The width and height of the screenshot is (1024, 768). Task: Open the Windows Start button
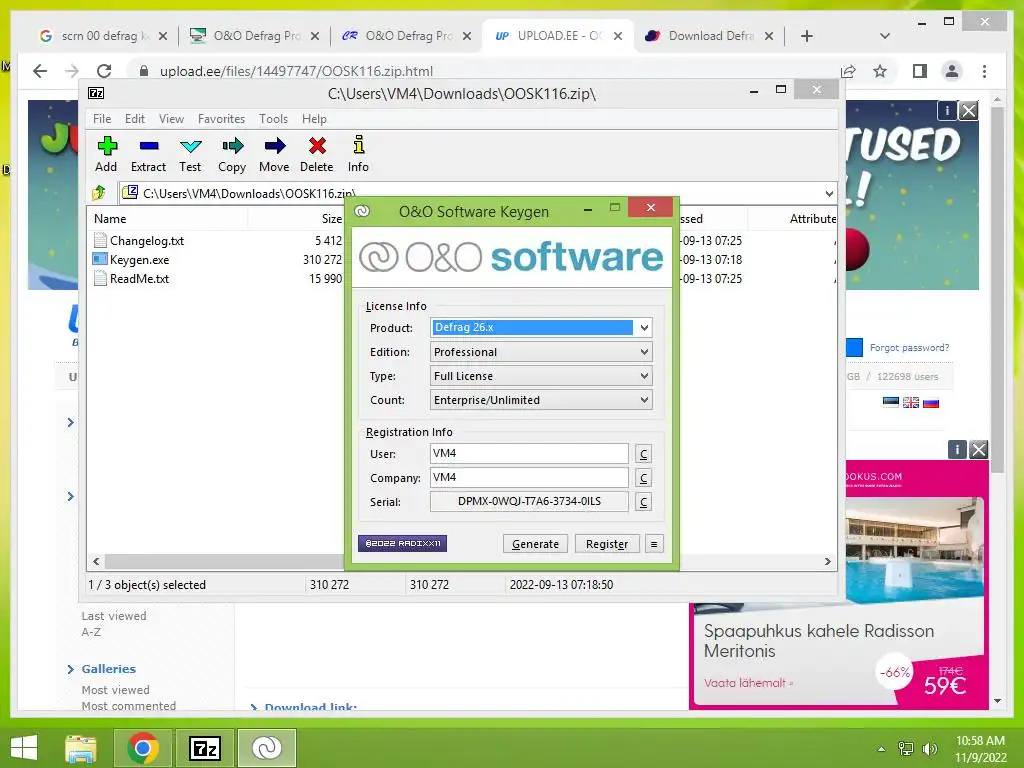24,748
